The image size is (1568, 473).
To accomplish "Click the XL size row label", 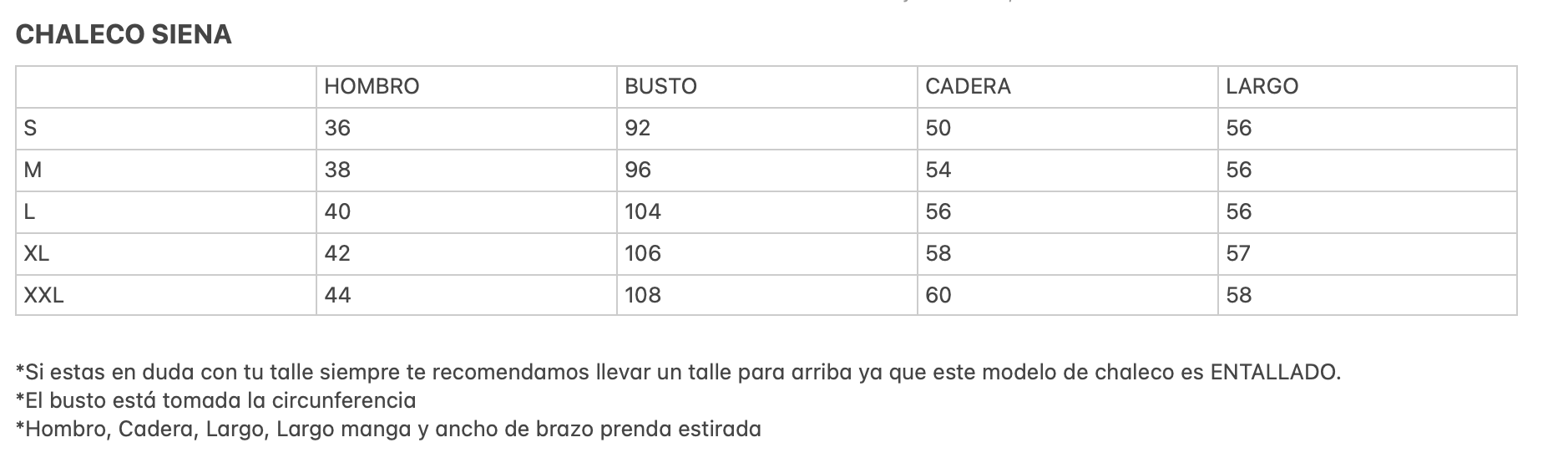I will coord(166,254).
